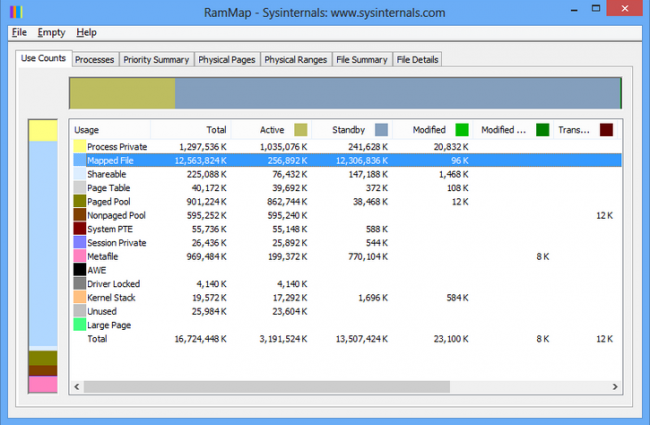Sort by the Usage column header
The width and height of the screenshot is (650, 425).
(x=110, y=130)
